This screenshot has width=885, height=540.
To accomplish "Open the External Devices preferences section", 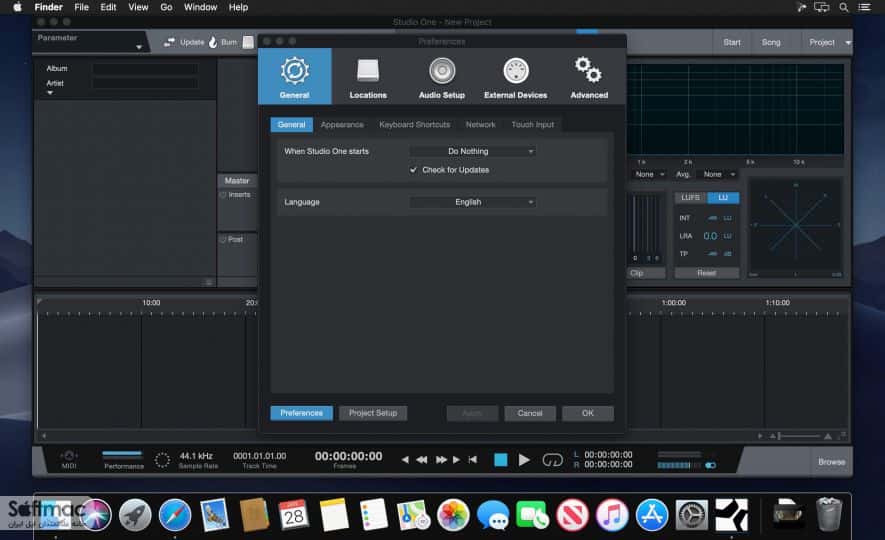I will click(x=515, y=77).
